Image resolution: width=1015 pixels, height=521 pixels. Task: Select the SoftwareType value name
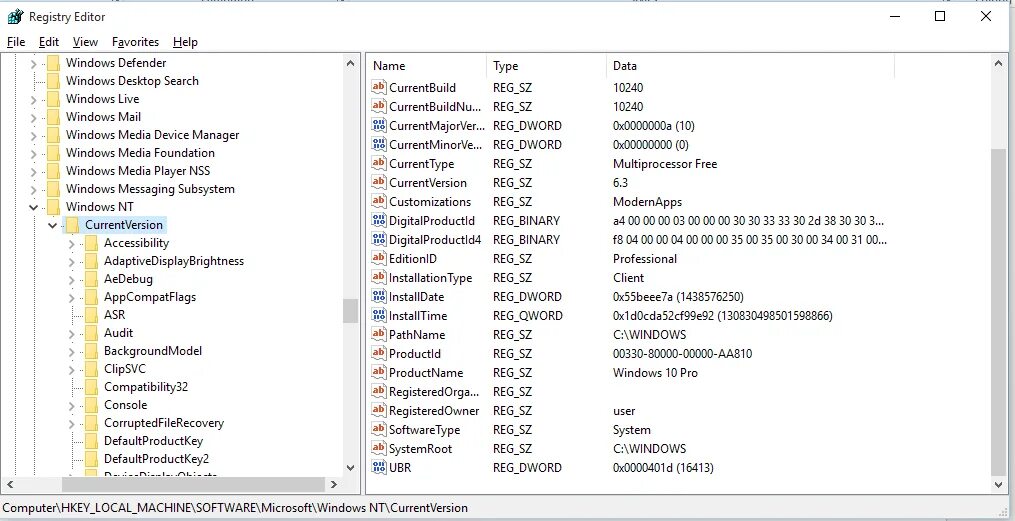tap(424, 430)
